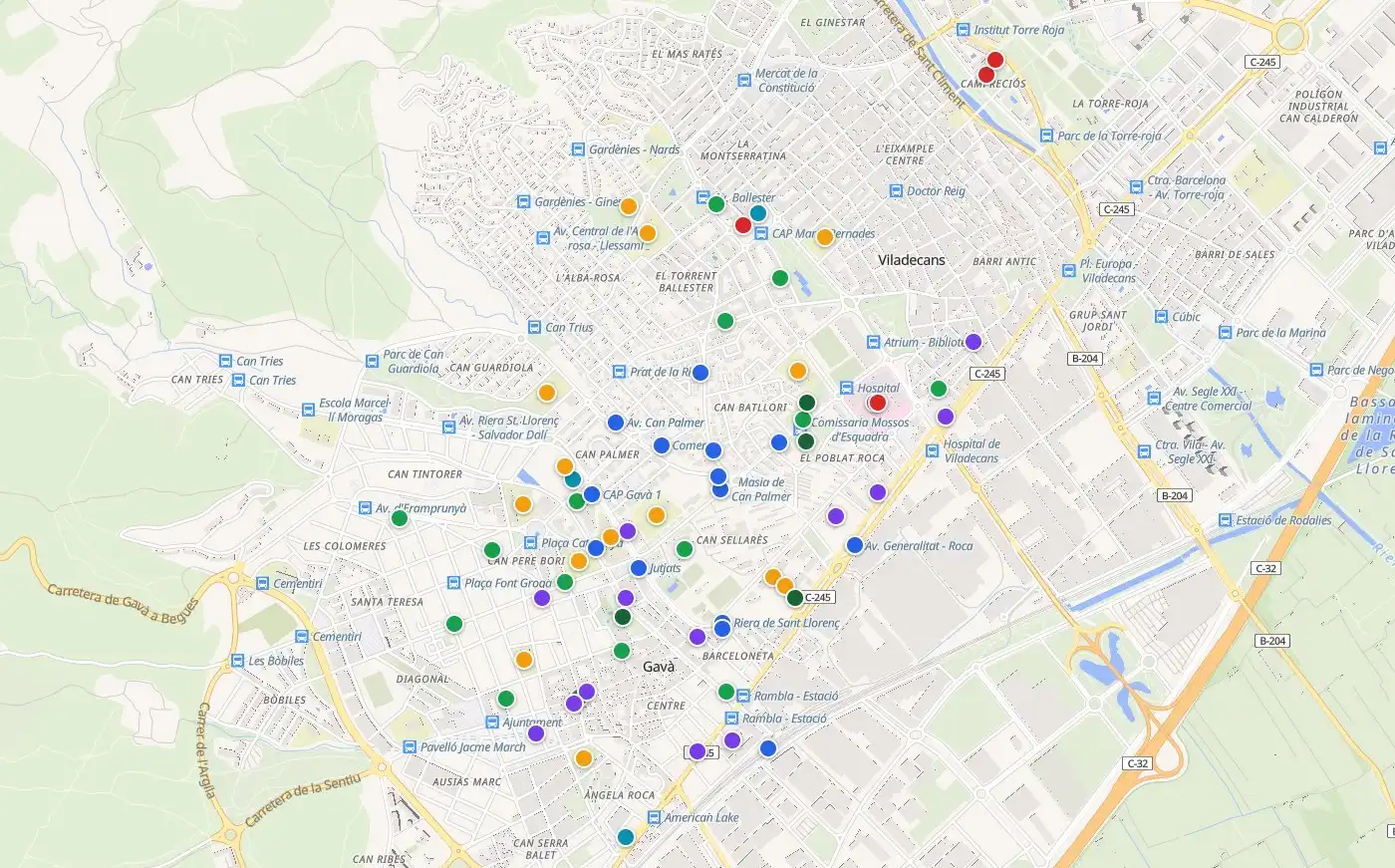Click the Gardènies - Nards bus stop icon
The image size is (1395, 868).
578,149
